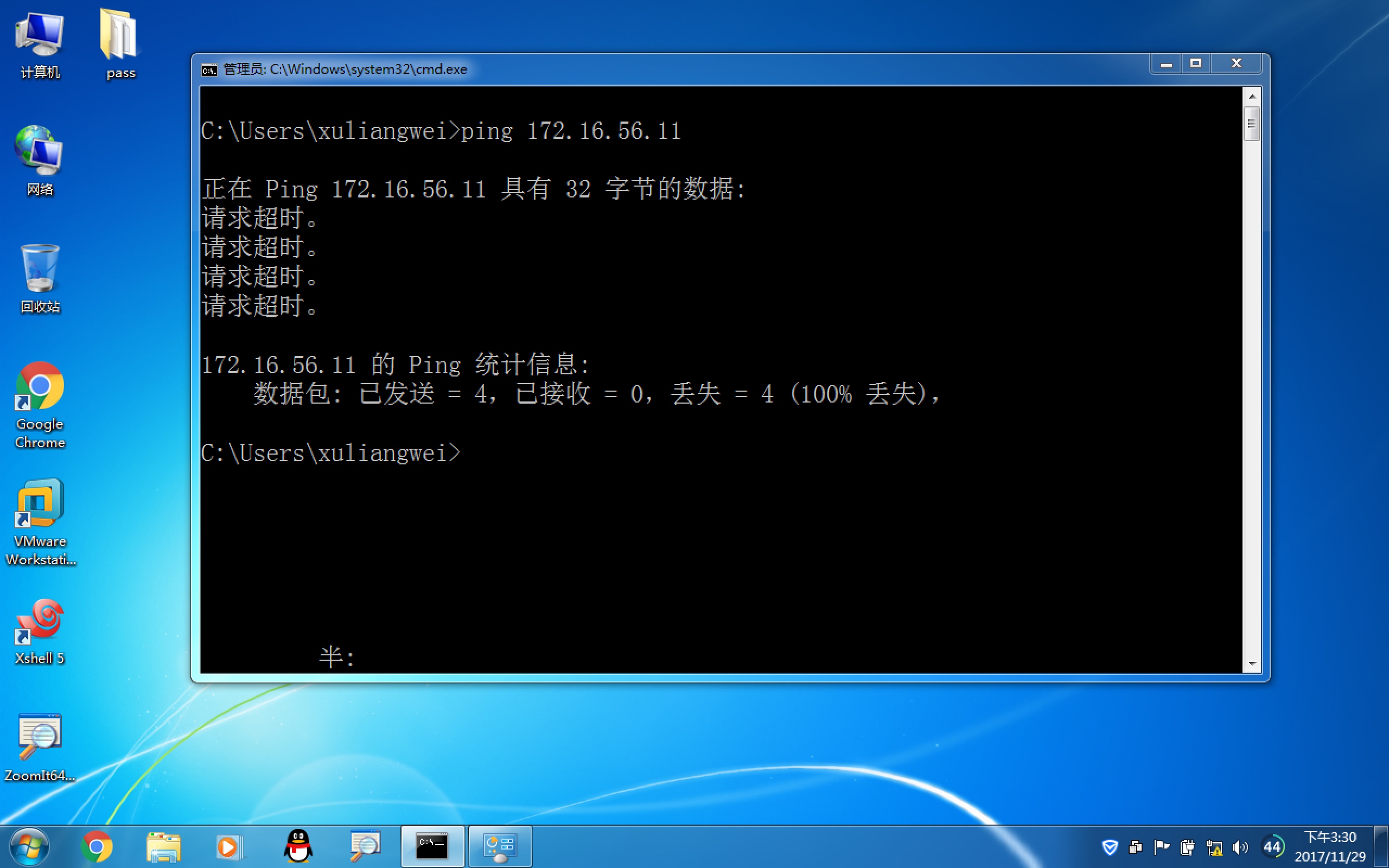
Task: Launch the Xshell 5 desktop shortcut
Action: [40, 631]
